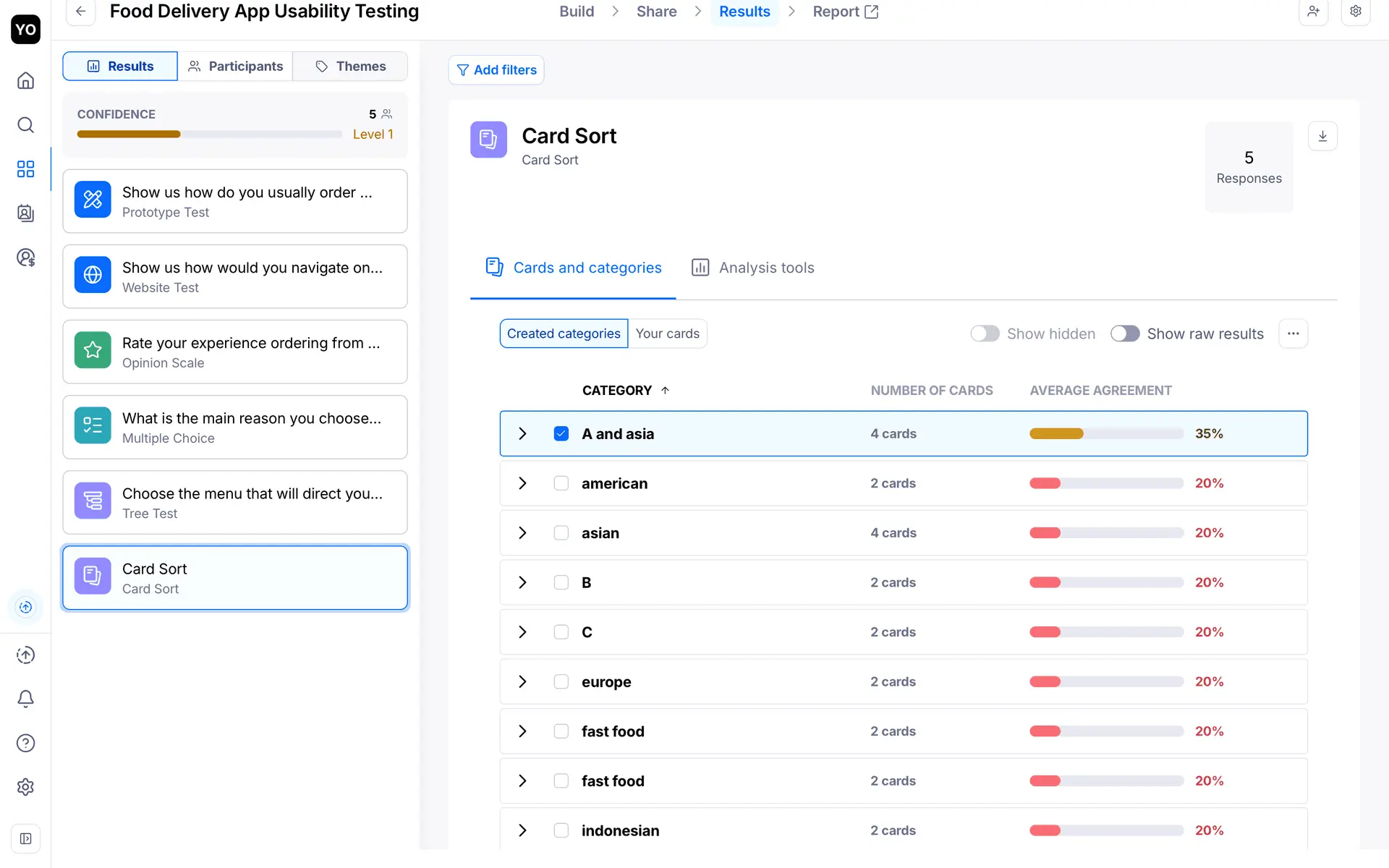This screenshot has width=1389, height=868.
Task: Click the invite user icon top right
Action: (1313, 12)
